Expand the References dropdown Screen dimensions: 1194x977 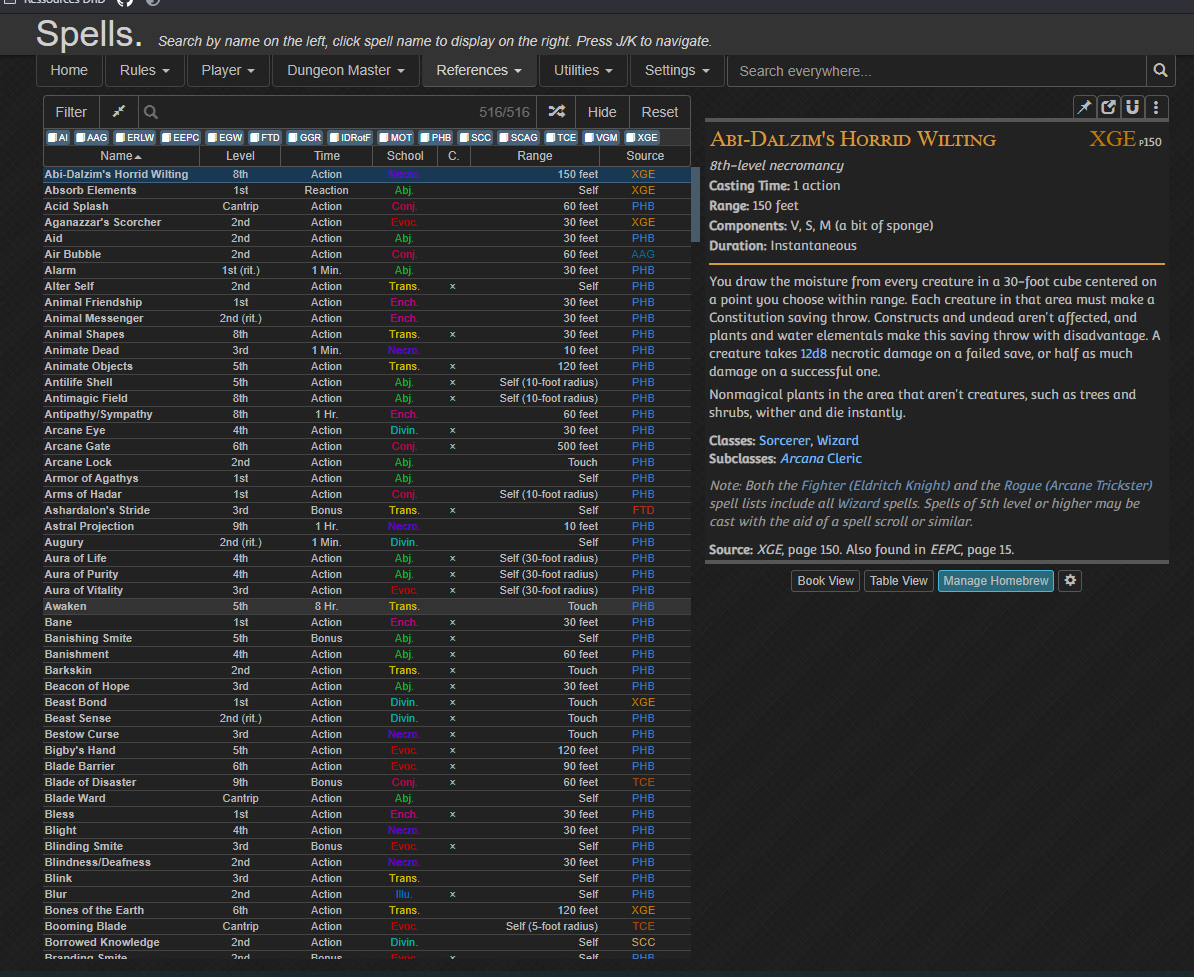[479, 71]
